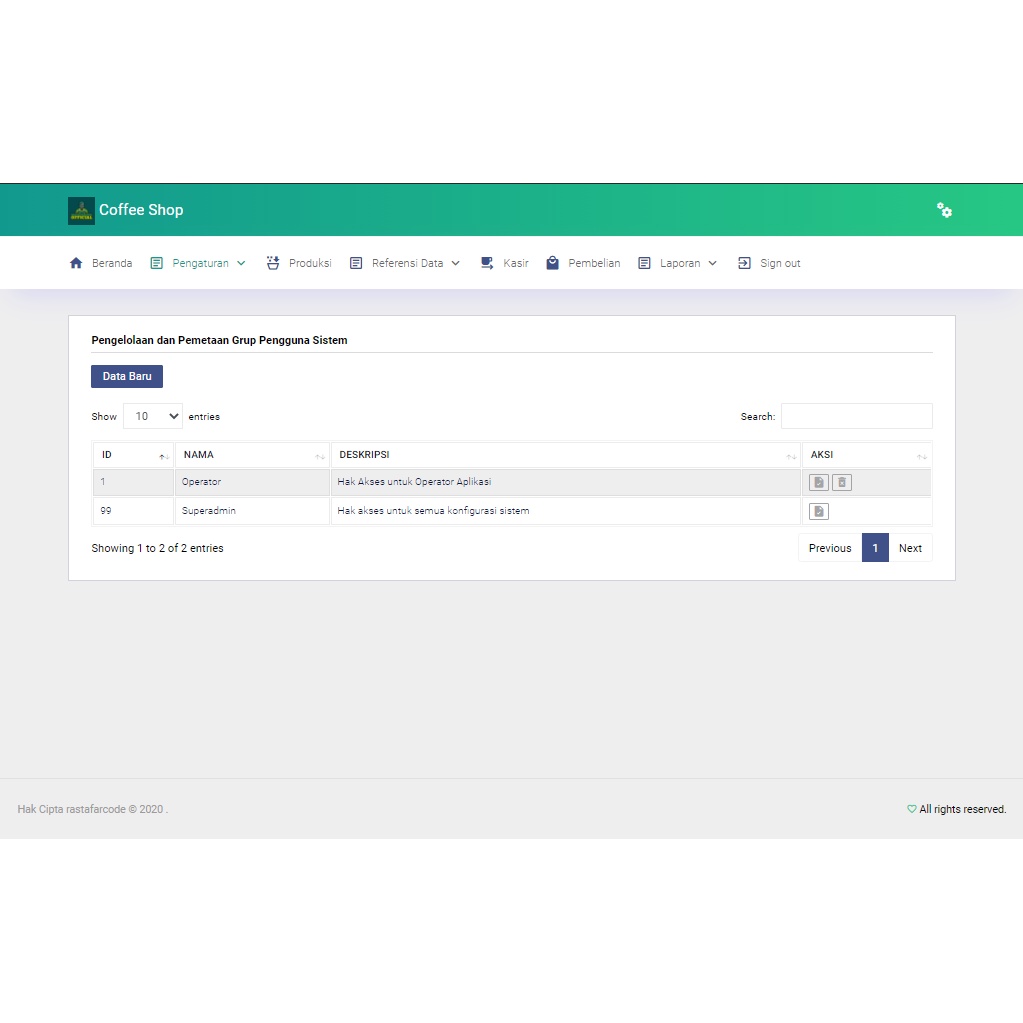
Task: Edit the Operator group row
Action: [x=819, y=482]
